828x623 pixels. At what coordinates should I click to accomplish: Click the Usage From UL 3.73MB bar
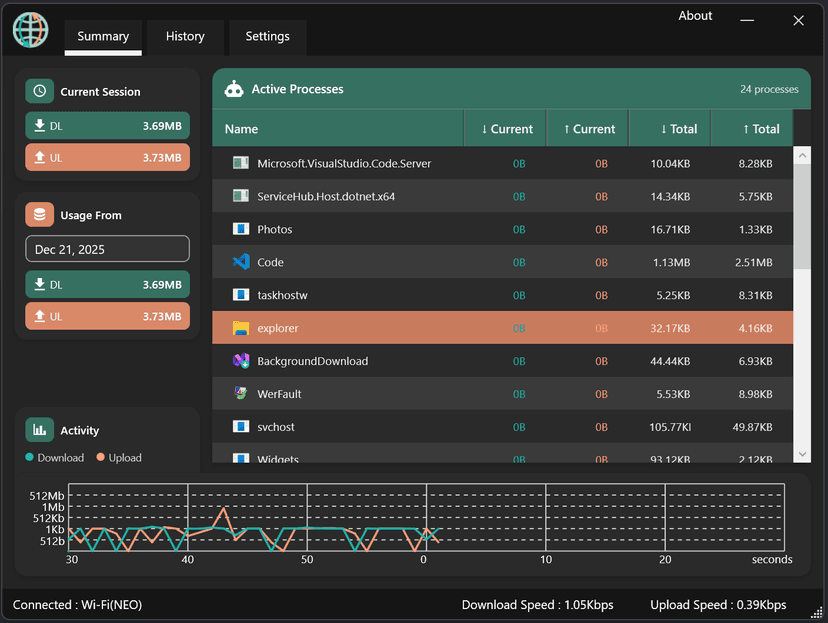click(x=107, y=316)
